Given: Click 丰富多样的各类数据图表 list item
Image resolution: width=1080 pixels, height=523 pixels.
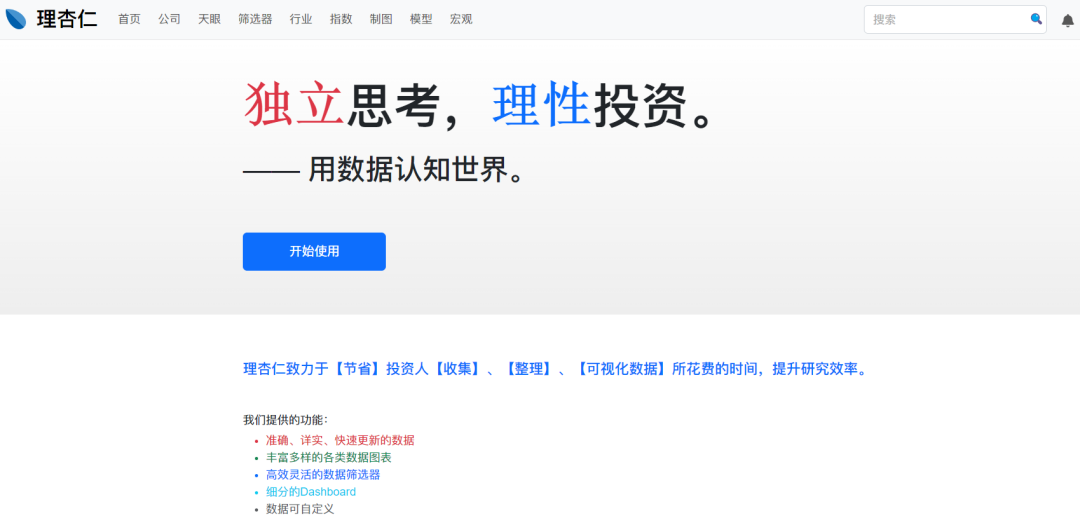Looking at the screenshot, I should click(x=329, y=457).
